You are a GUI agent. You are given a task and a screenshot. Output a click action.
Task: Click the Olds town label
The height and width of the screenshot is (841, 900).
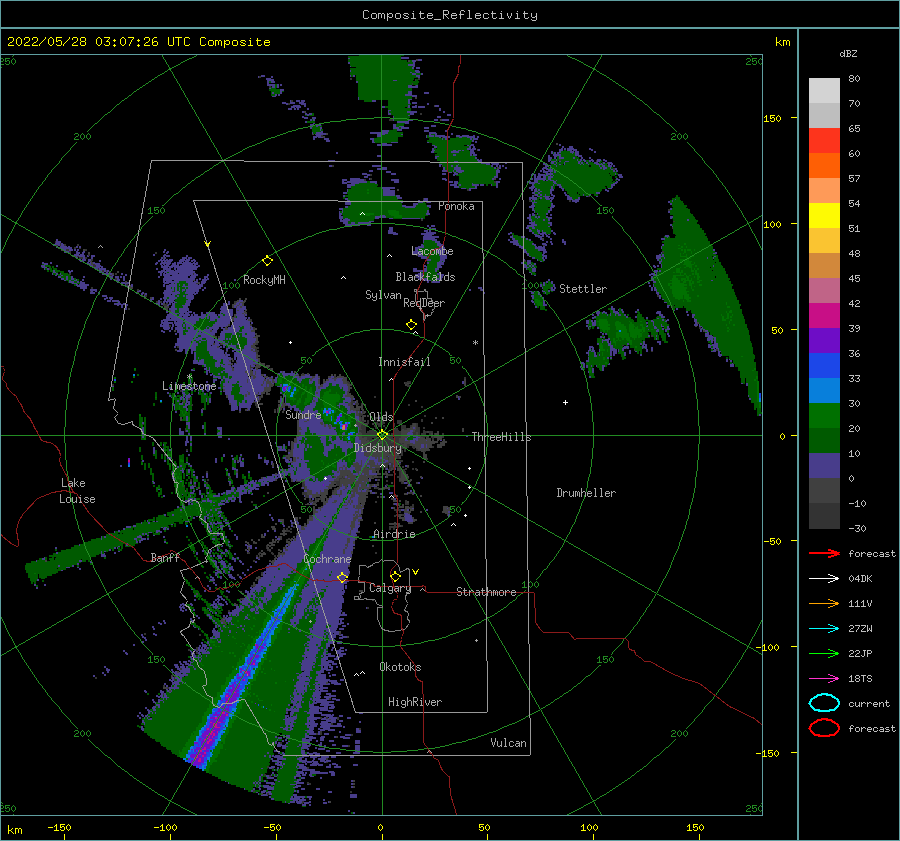pyautogui.click(x=381, y=417)
